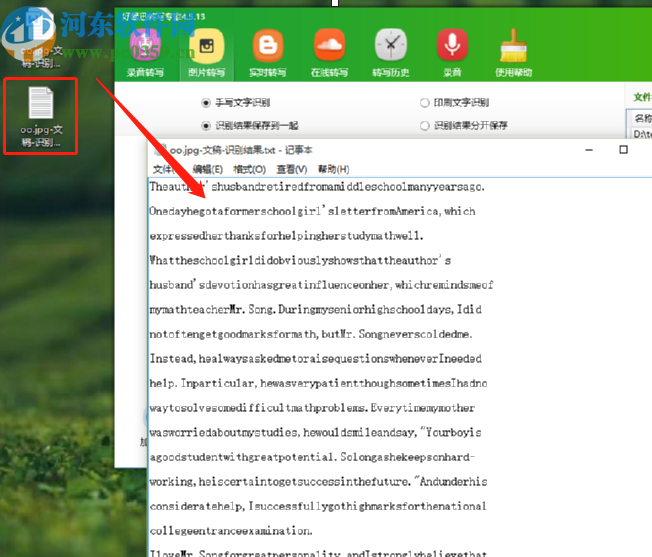The image size is (652, 557).
Task: Click text line starting 'mymathteacherMr.Song'
Action: (316, 310)
